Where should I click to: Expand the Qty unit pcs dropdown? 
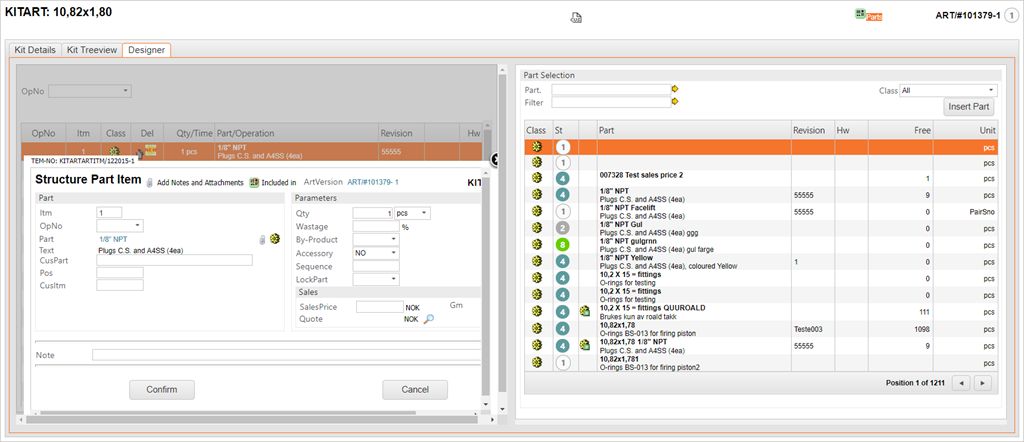[x=411, y=213]
